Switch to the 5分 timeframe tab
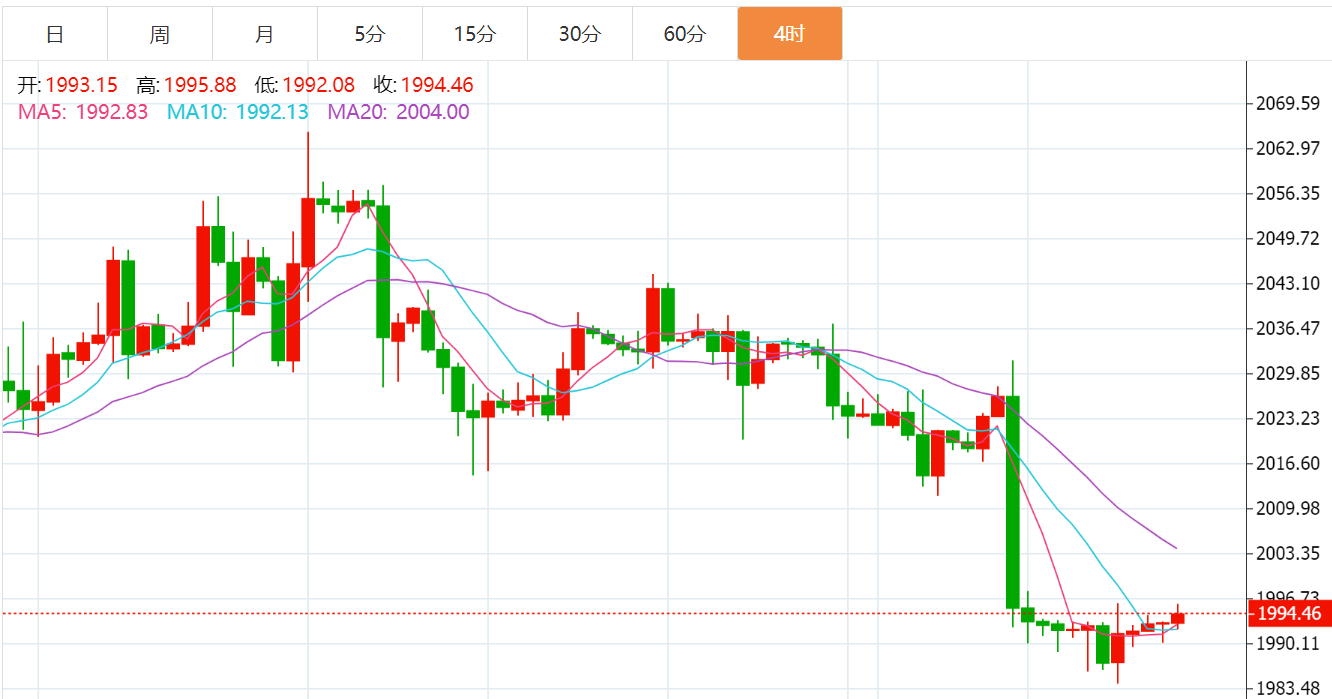The image size is (1332, 699). [x=370, y=34]
